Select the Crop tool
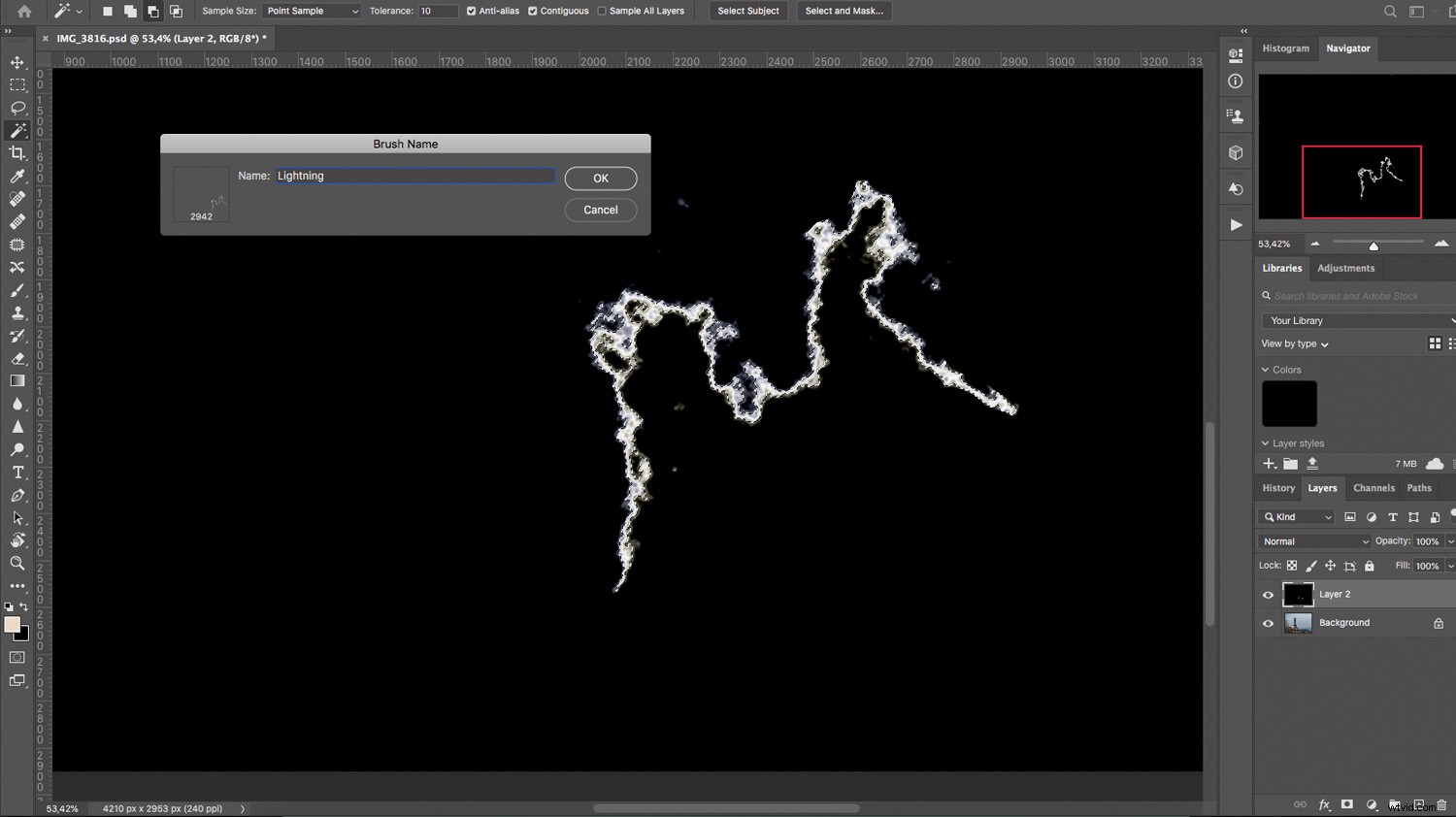 17,152
